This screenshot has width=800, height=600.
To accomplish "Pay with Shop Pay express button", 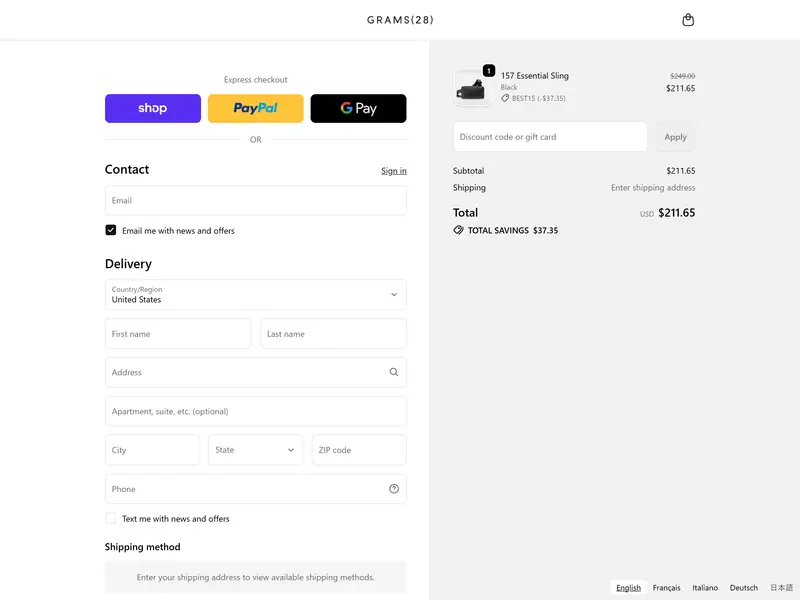I will tap(153, 108).
